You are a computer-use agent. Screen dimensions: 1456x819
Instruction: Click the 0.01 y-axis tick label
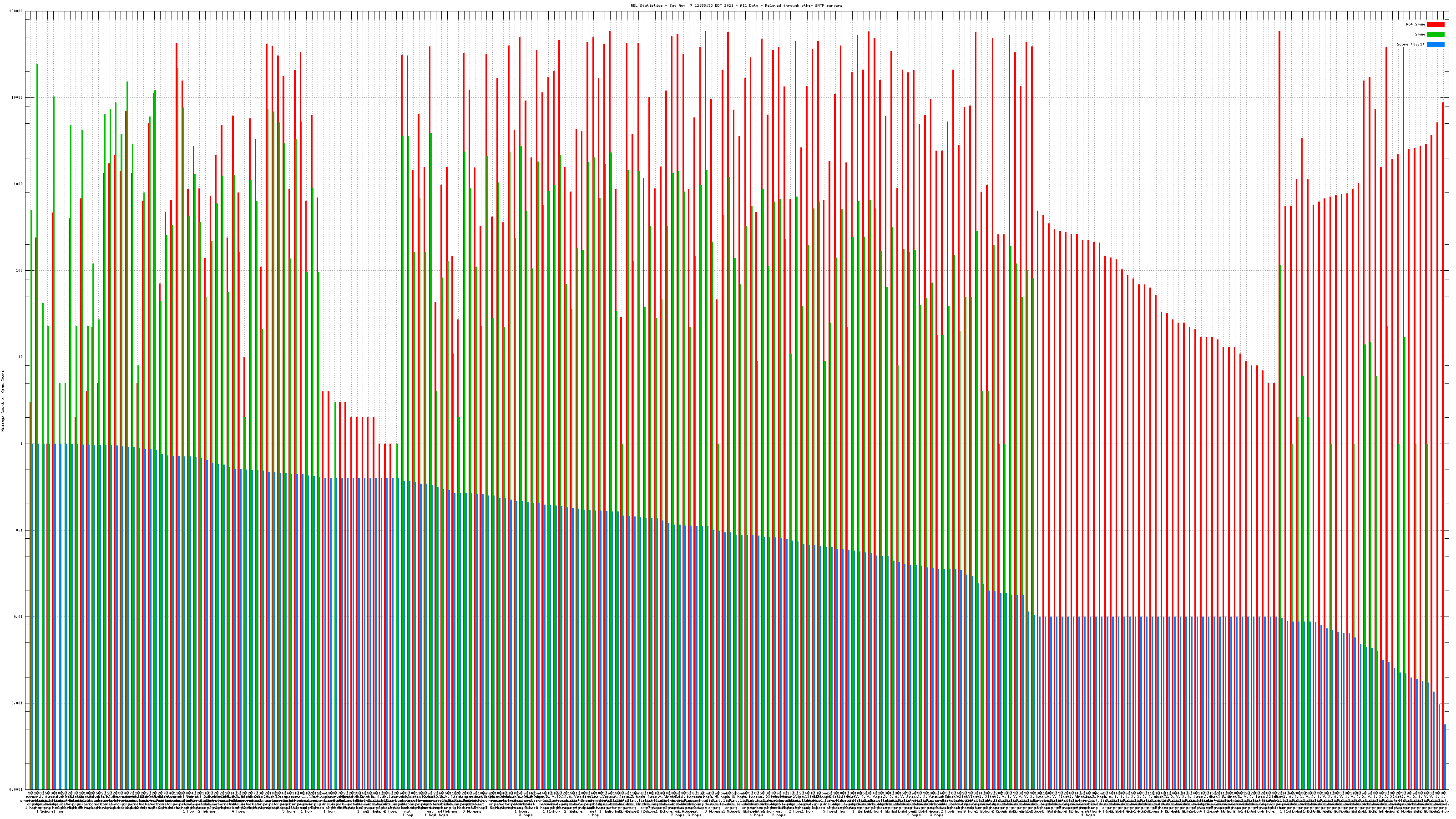19,617
